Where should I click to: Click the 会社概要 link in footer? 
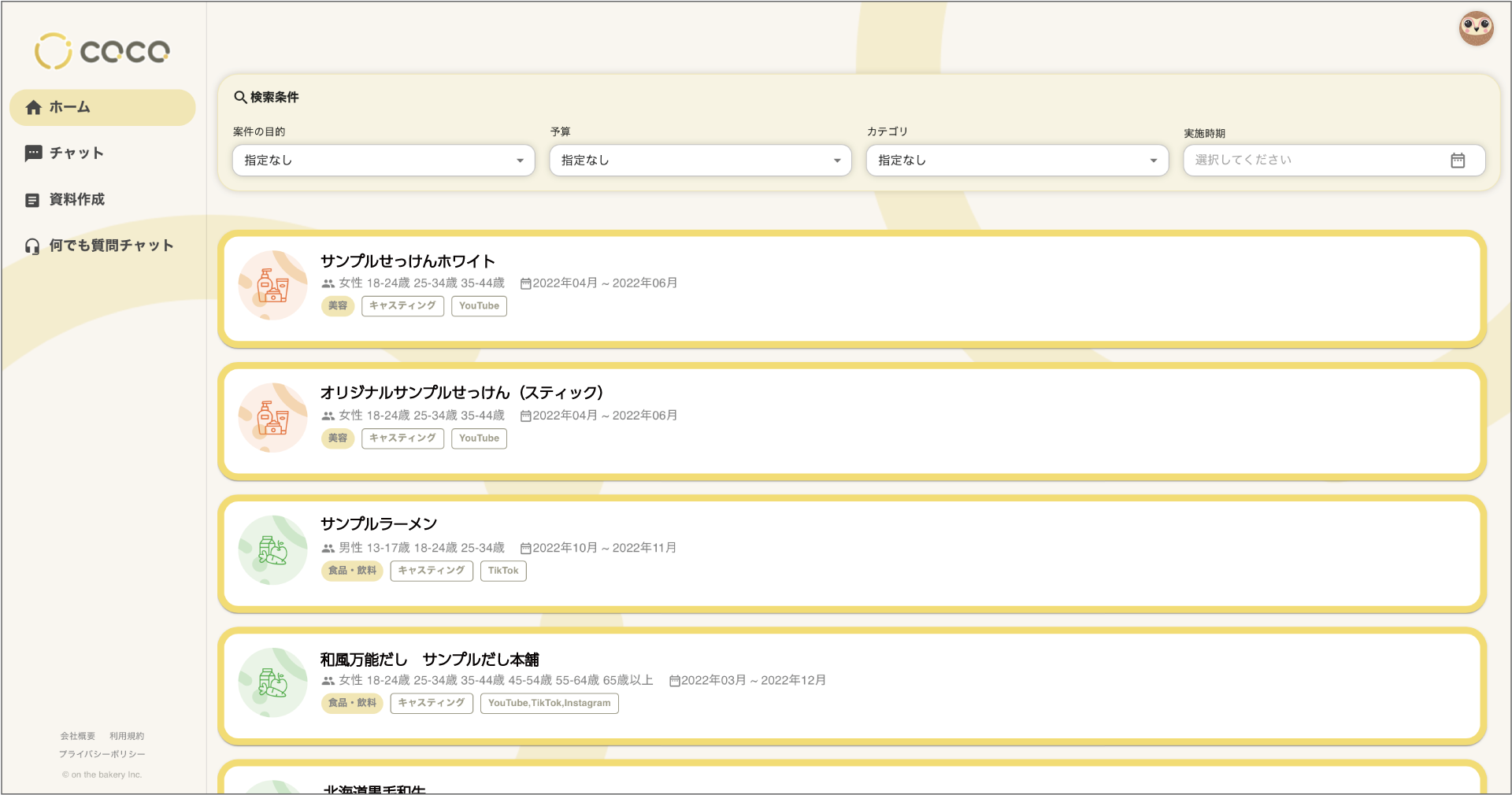[x=78, y=735]
